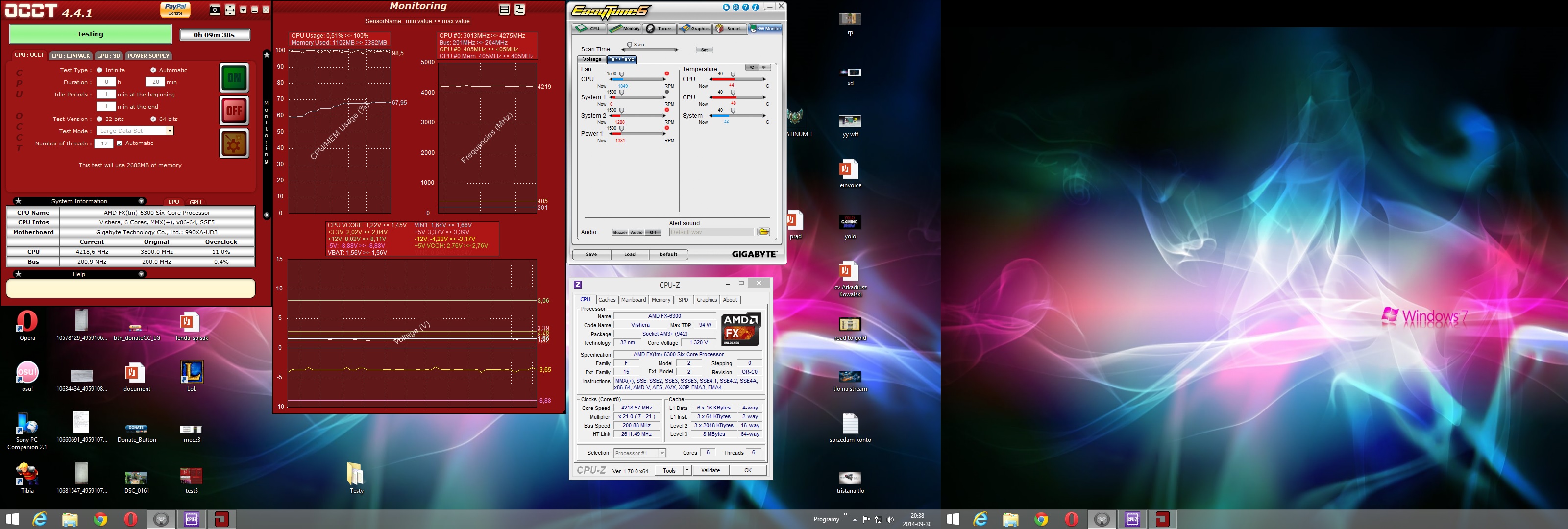
Task: Click the Save button in EasyTune6
Action: (591, 254)
